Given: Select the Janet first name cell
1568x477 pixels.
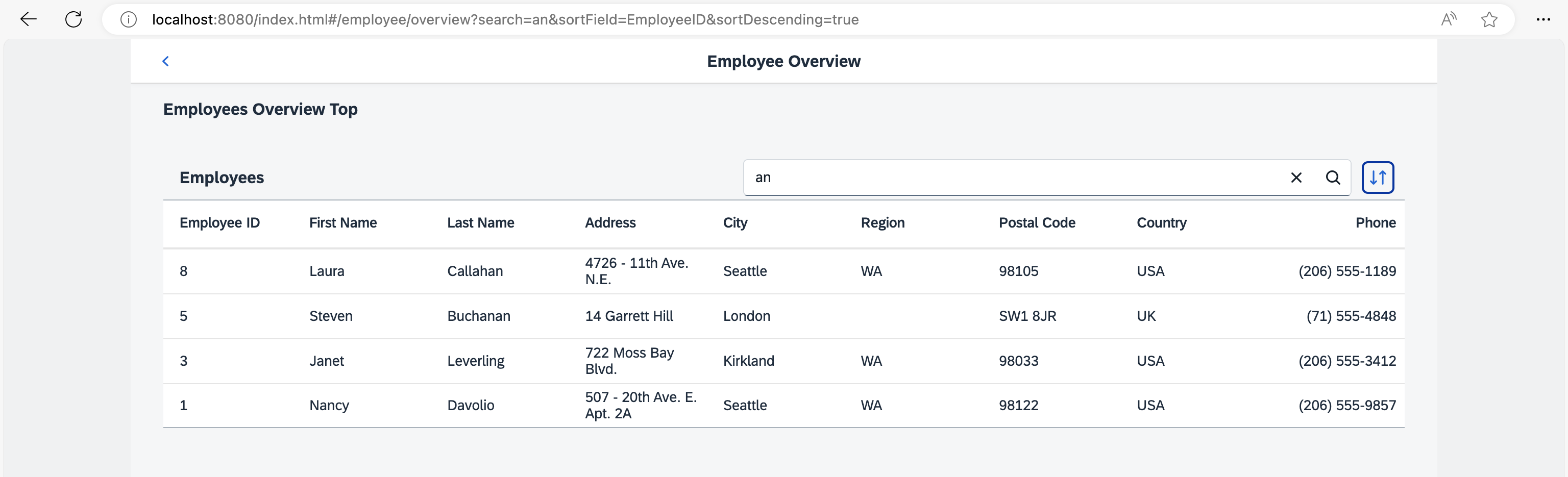Looking at the screenshot, I should point(326,361).
